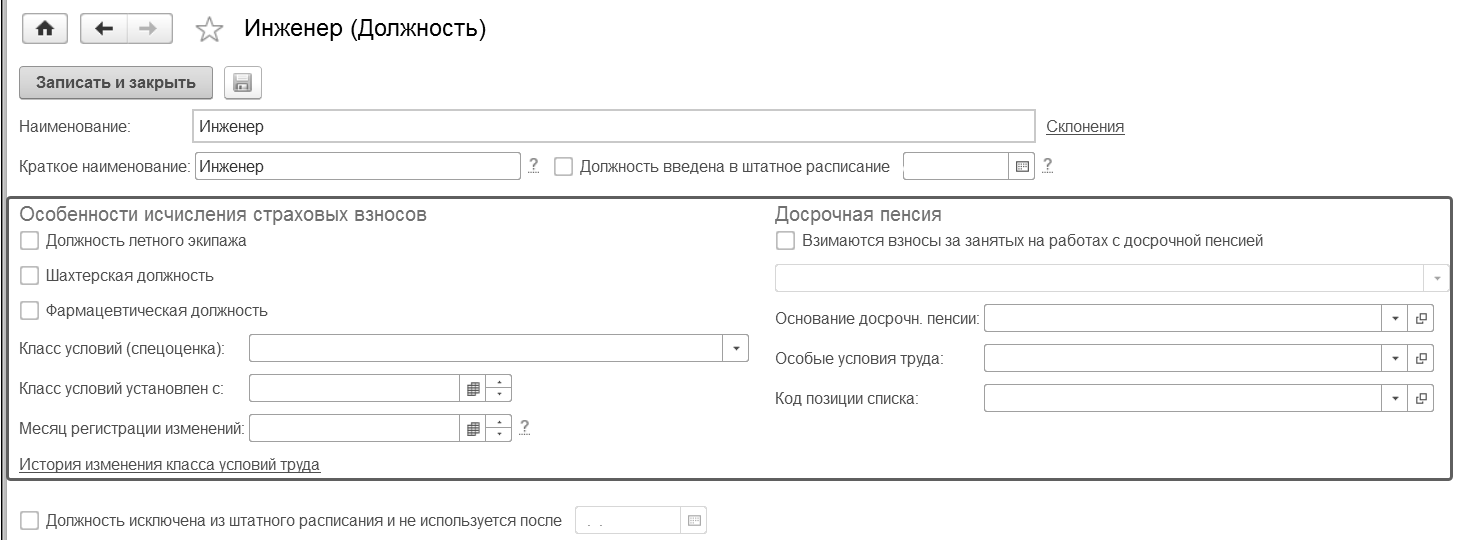
Task: Open 'История изменения класса условий труда' link
Action: coord(170,465)
